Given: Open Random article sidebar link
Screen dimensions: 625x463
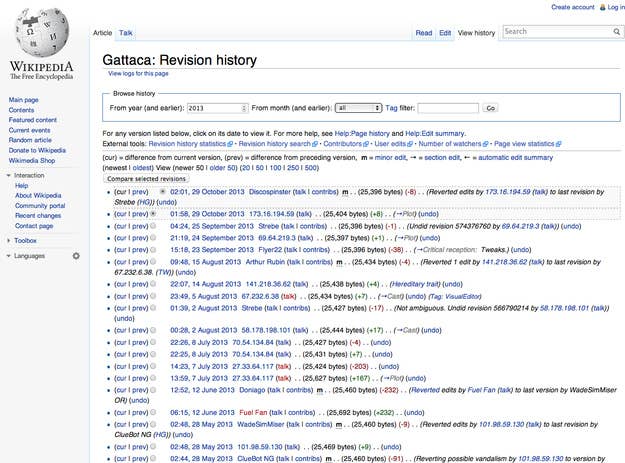Looking at the screenshot, I should pos(30,140).
